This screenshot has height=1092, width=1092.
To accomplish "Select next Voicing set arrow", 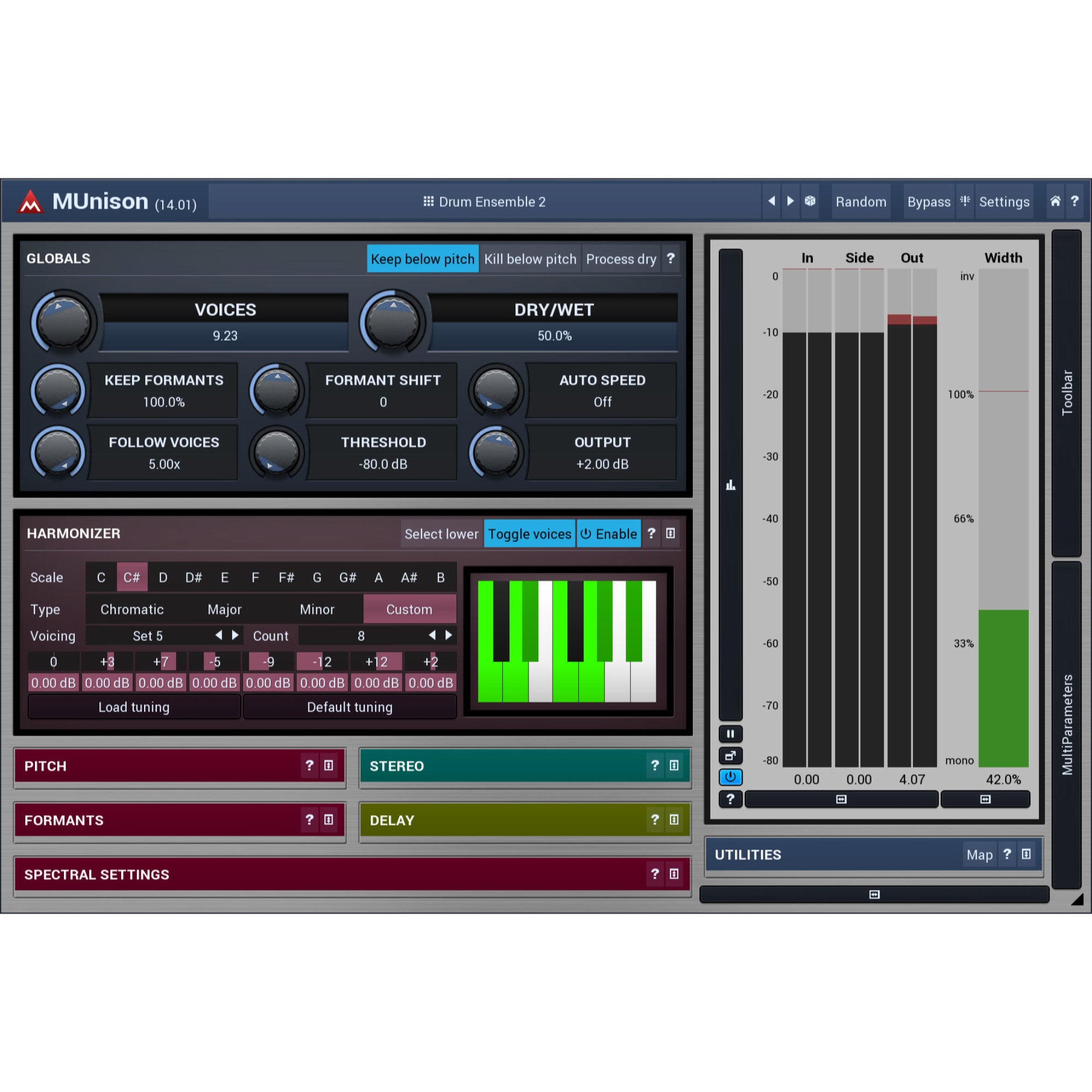I will tap(235, 636).
